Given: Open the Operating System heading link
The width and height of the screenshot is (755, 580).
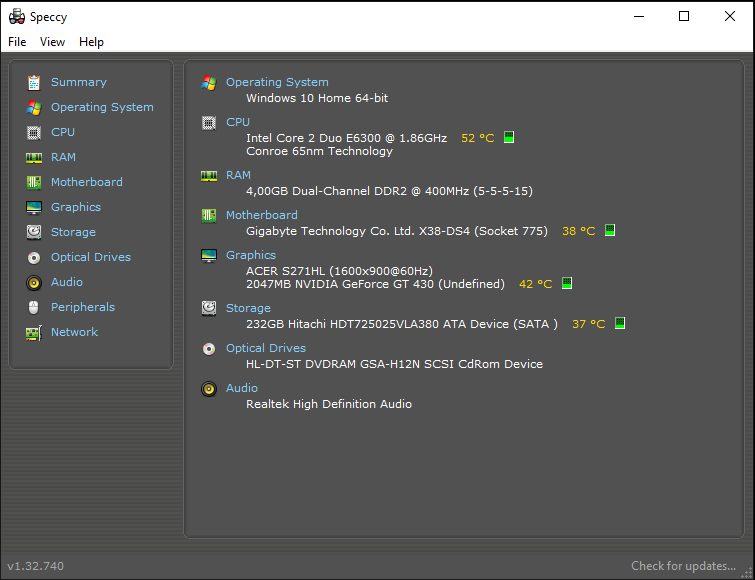Looking at the screenshot, I should 277,82.
